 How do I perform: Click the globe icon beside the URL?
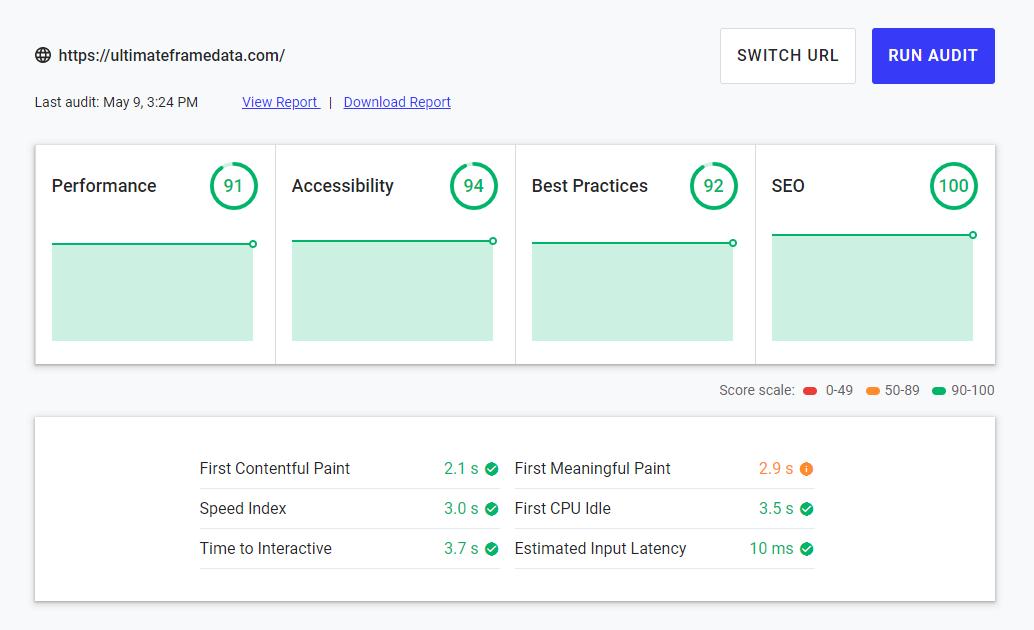(43, 56)
